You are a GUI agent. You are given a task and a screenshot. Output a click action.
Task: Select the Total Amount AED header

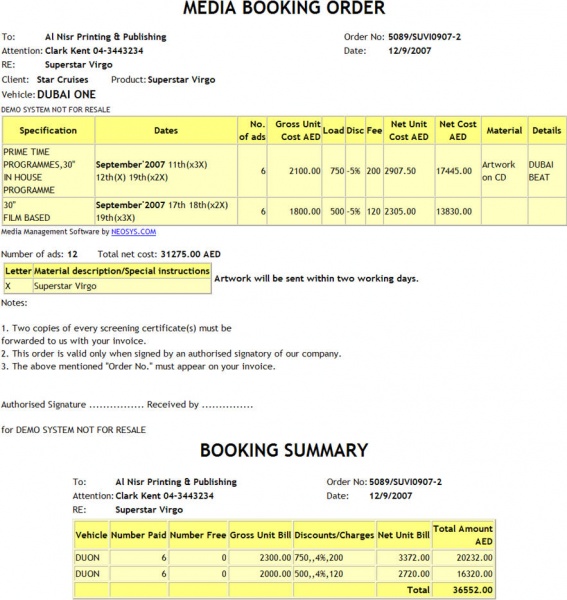[x=463, y=535]
